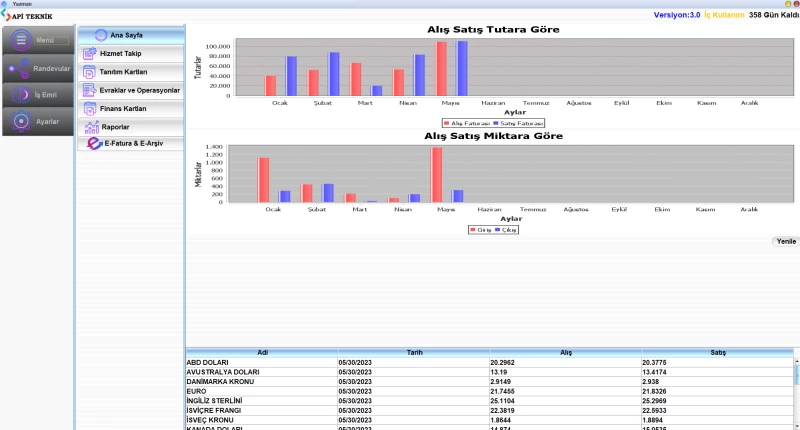
Task: Click the red Alış Faturası legend swatch
Action: [x=446, y=123]
